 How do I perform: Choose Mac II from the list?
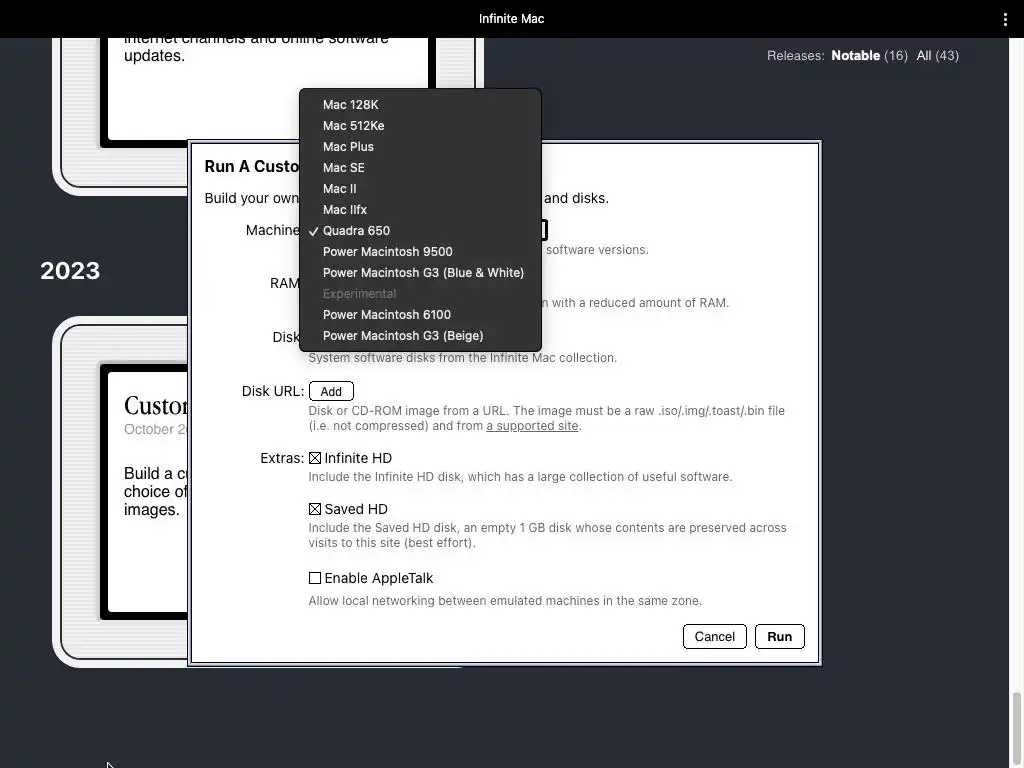pyautogui.click(x=420, y=188)
